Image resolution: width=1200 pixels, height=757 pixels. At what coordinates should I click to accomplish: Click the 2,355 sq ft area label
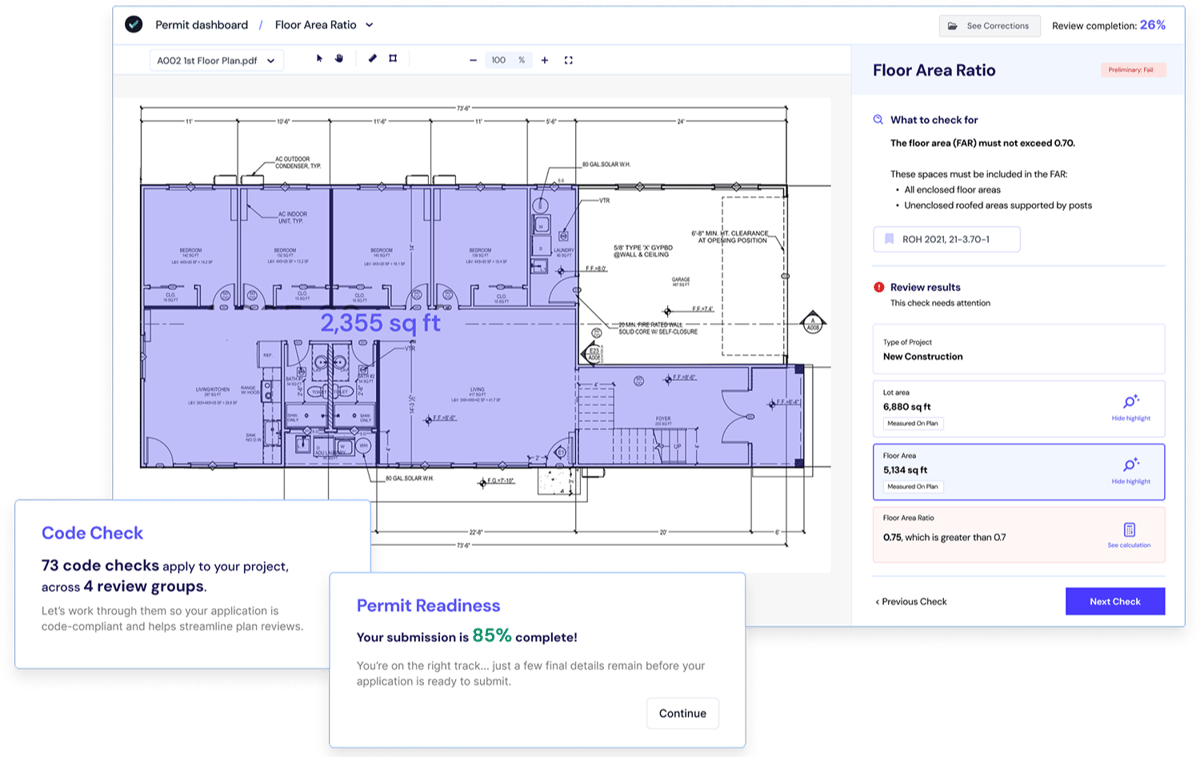(x=380, y=322)
